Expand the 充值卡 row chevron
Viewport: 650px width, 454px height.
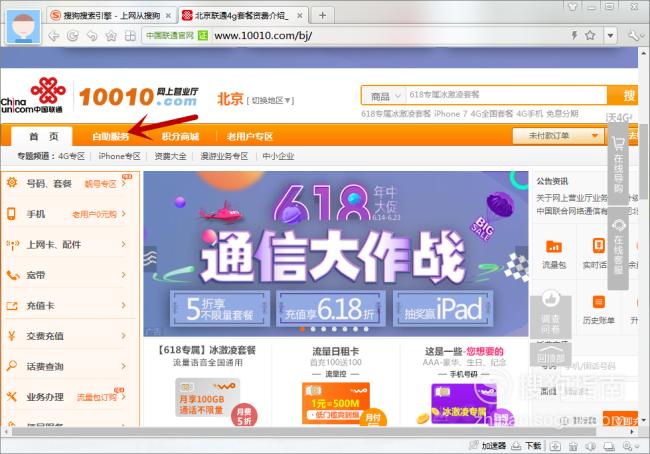click(x=124, y=305)
